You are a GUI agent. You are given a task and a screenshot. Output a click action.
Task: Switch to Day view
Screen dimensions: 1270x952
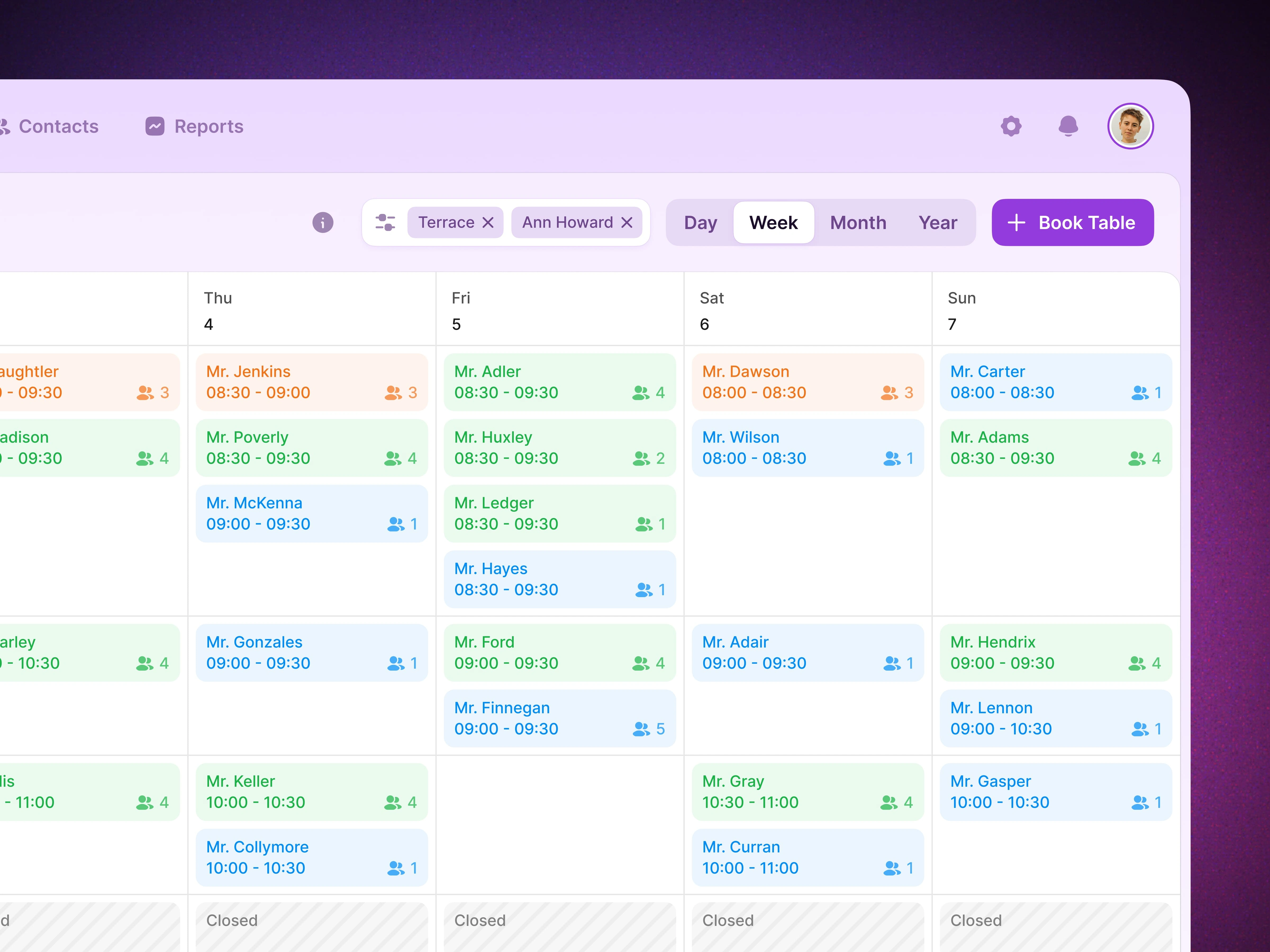tap(700, 223)
